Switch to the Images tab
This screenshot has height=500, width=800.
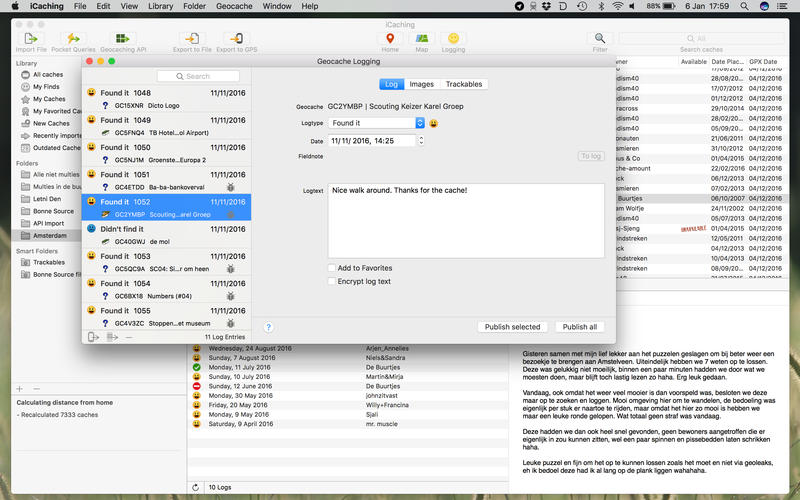coord(421,84)
